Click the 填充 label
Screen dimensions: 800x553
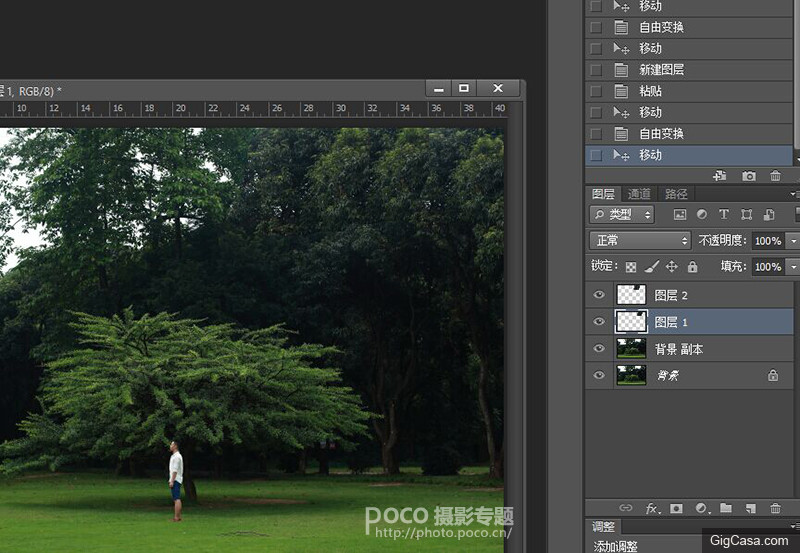click(733, 266)
